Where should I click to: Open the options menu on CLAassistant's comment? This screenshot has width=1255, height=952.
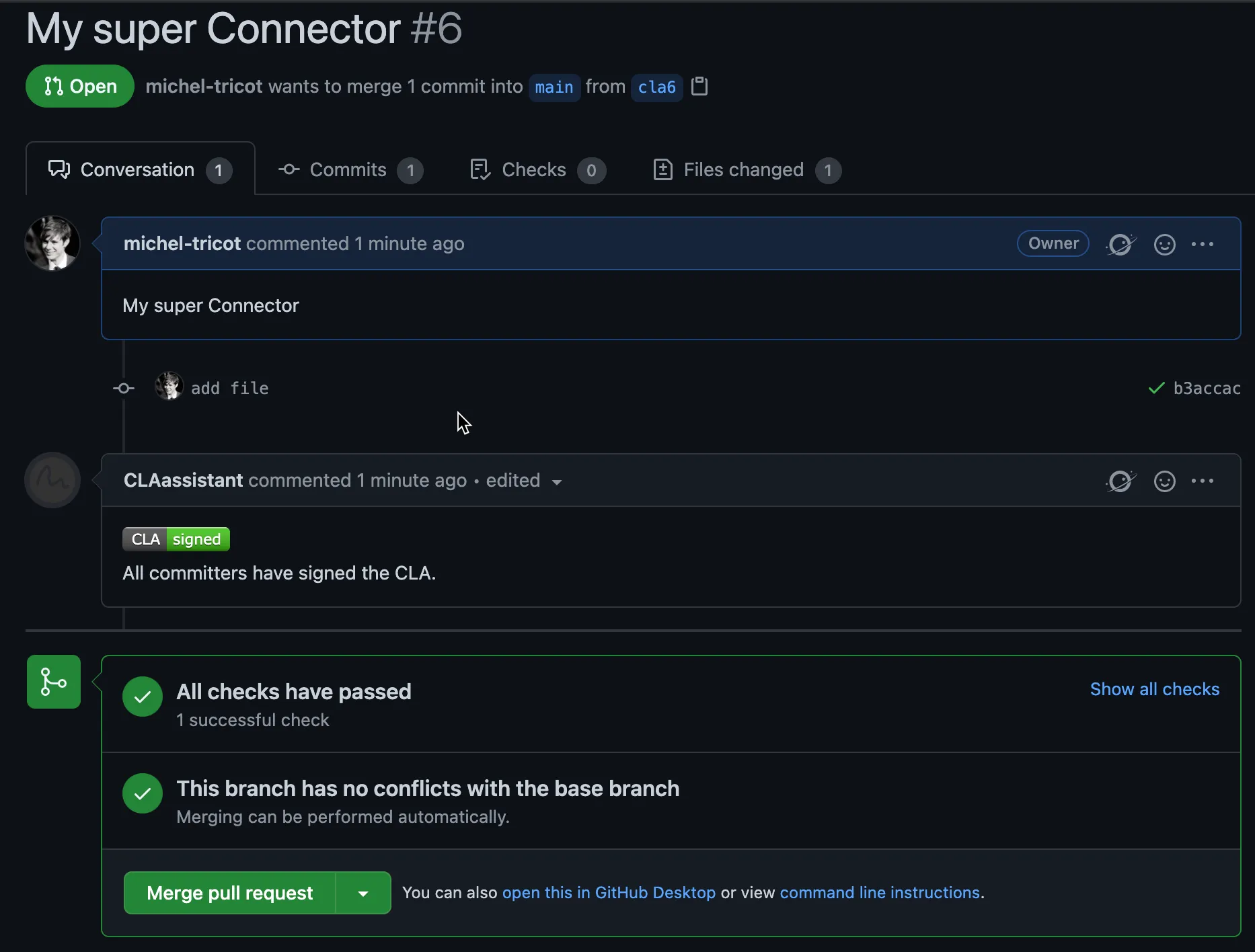pyautogui.click(x=1203, y=481)
